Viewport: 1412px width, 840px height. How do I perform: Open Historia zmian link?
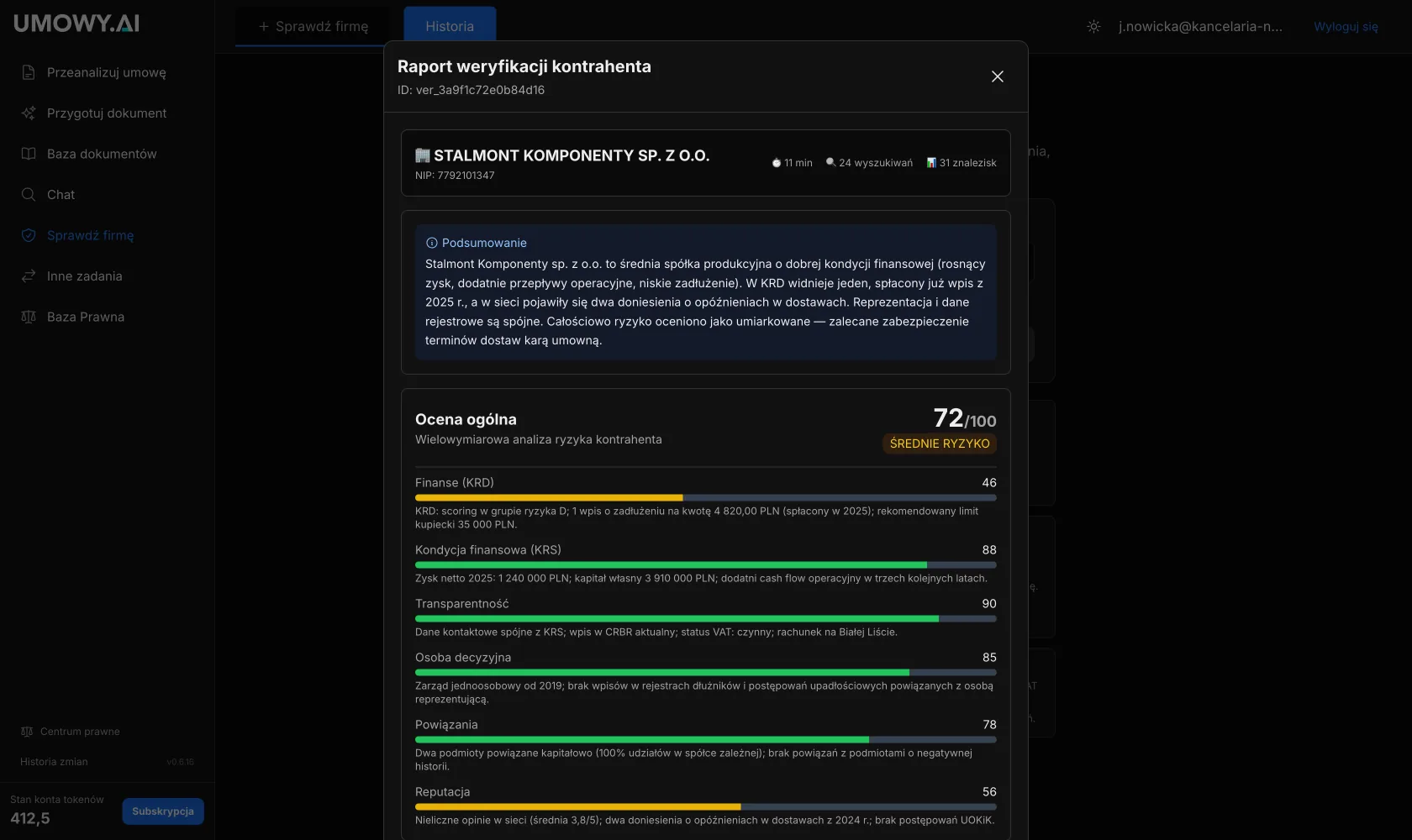[54, 762]
